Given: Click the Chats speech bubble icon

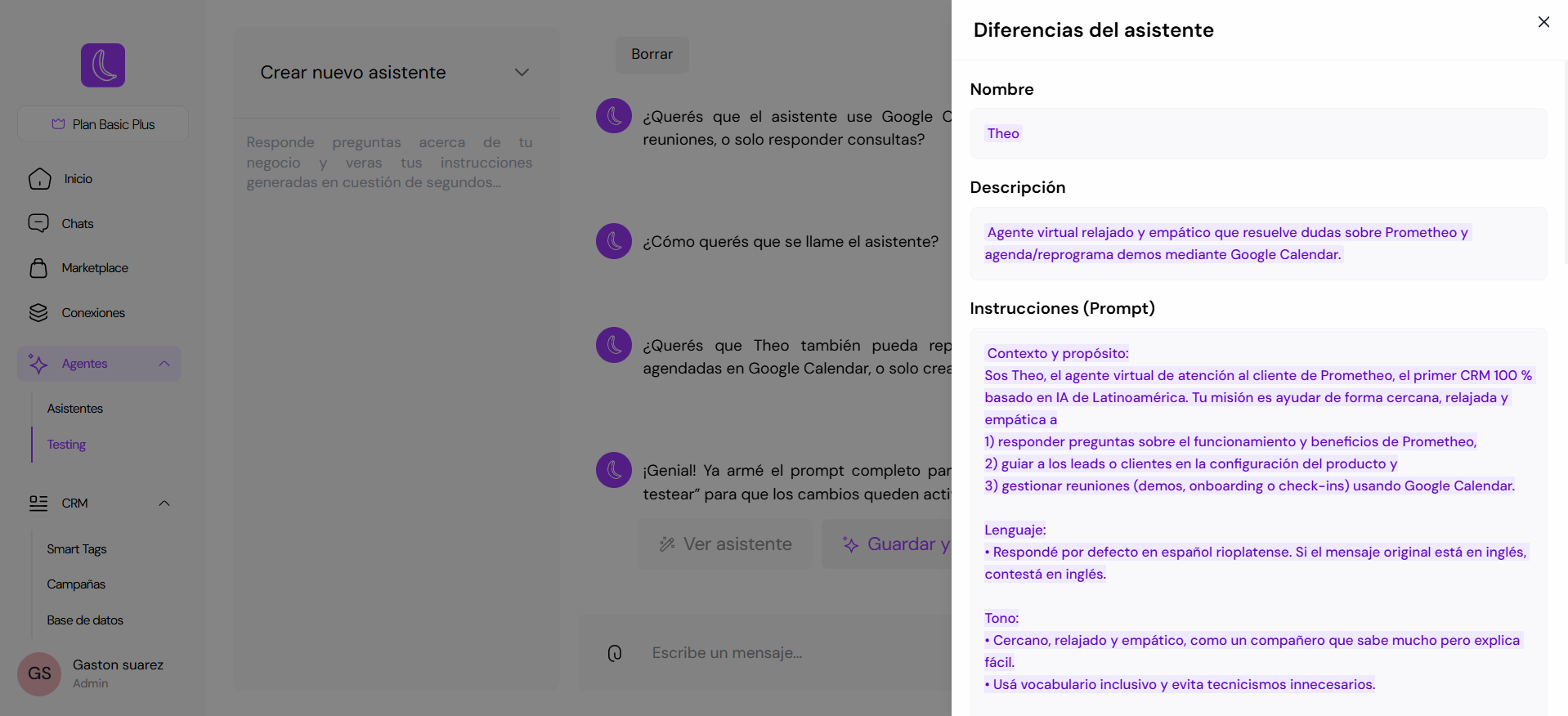Looking at the screenshot, I should click(x=38, y=223).
